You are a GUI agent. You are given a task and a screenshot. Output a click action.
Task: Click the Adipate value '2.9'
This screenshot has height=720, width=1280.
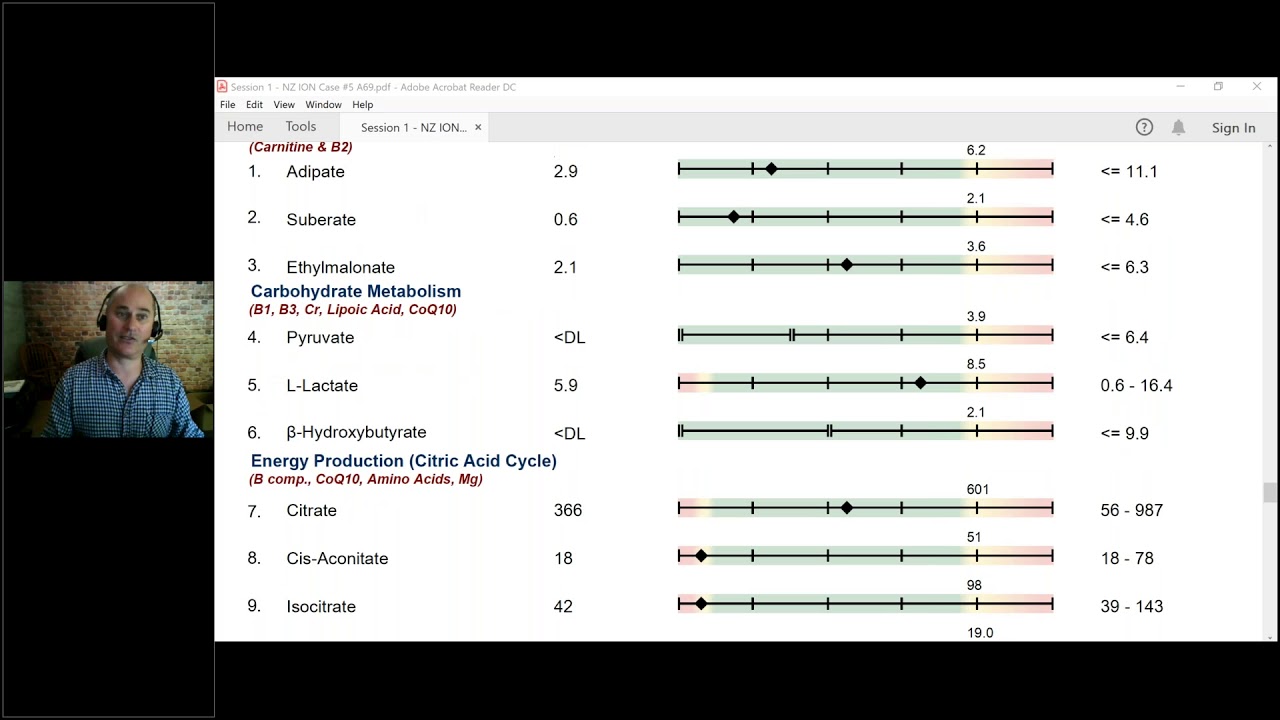tap(565, 172)
